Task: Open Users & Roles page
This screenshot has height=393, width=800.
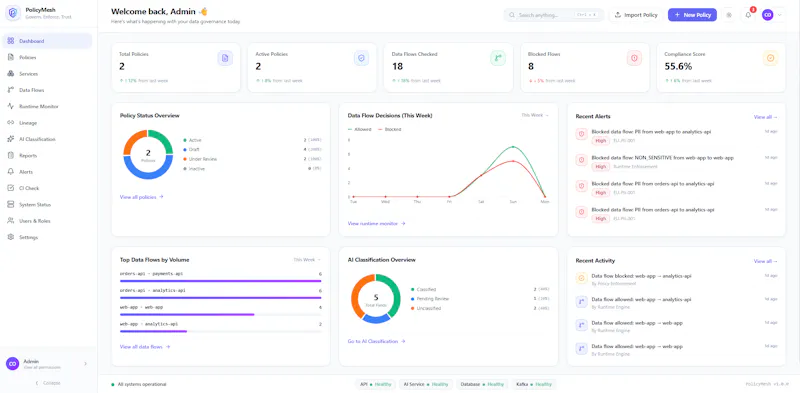Action: click(47, 220)
